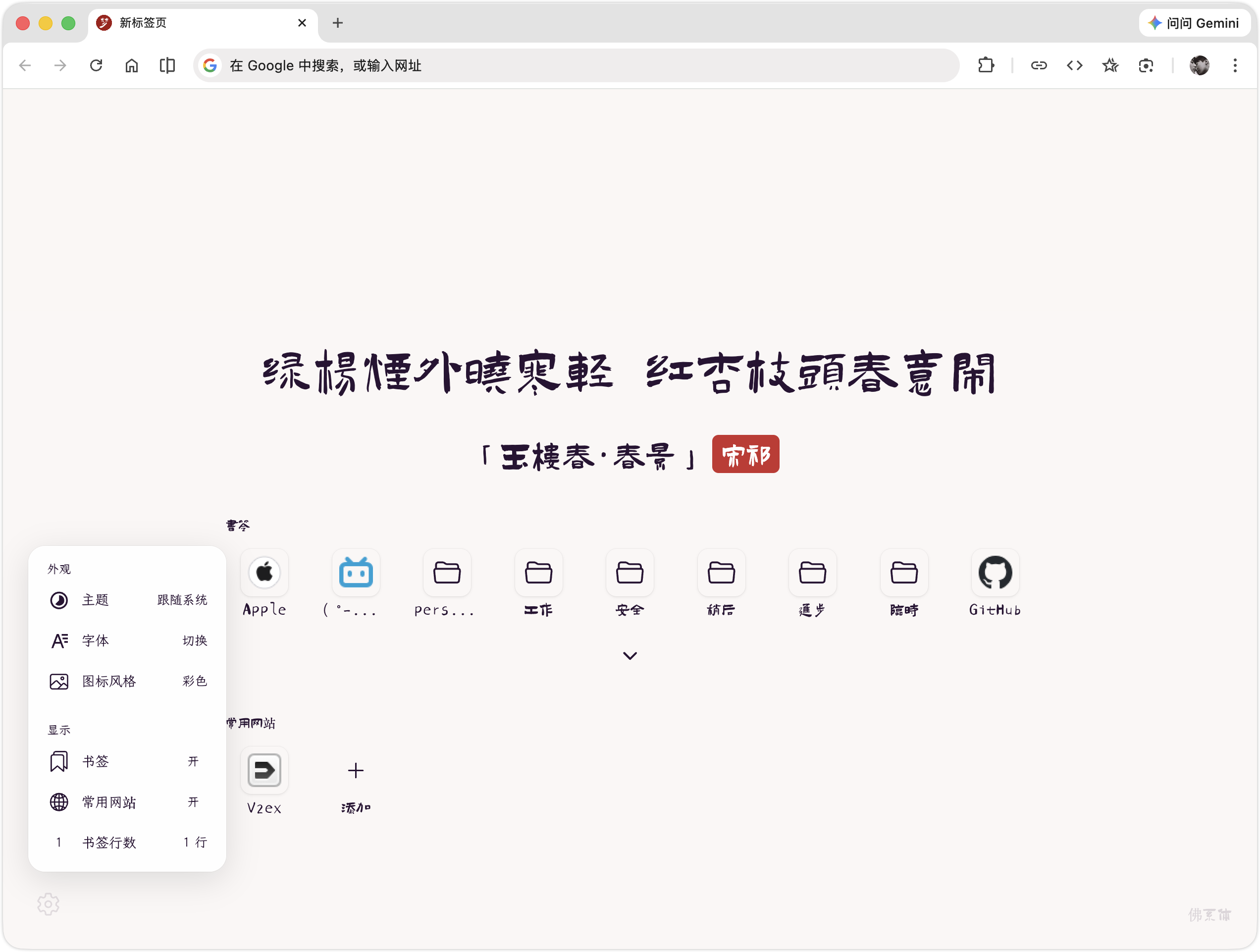Image resolution: width=1260 pixels, height=952 pixels.
Task: Open the 安全 bookmark folder
Action: click(630, 573)
